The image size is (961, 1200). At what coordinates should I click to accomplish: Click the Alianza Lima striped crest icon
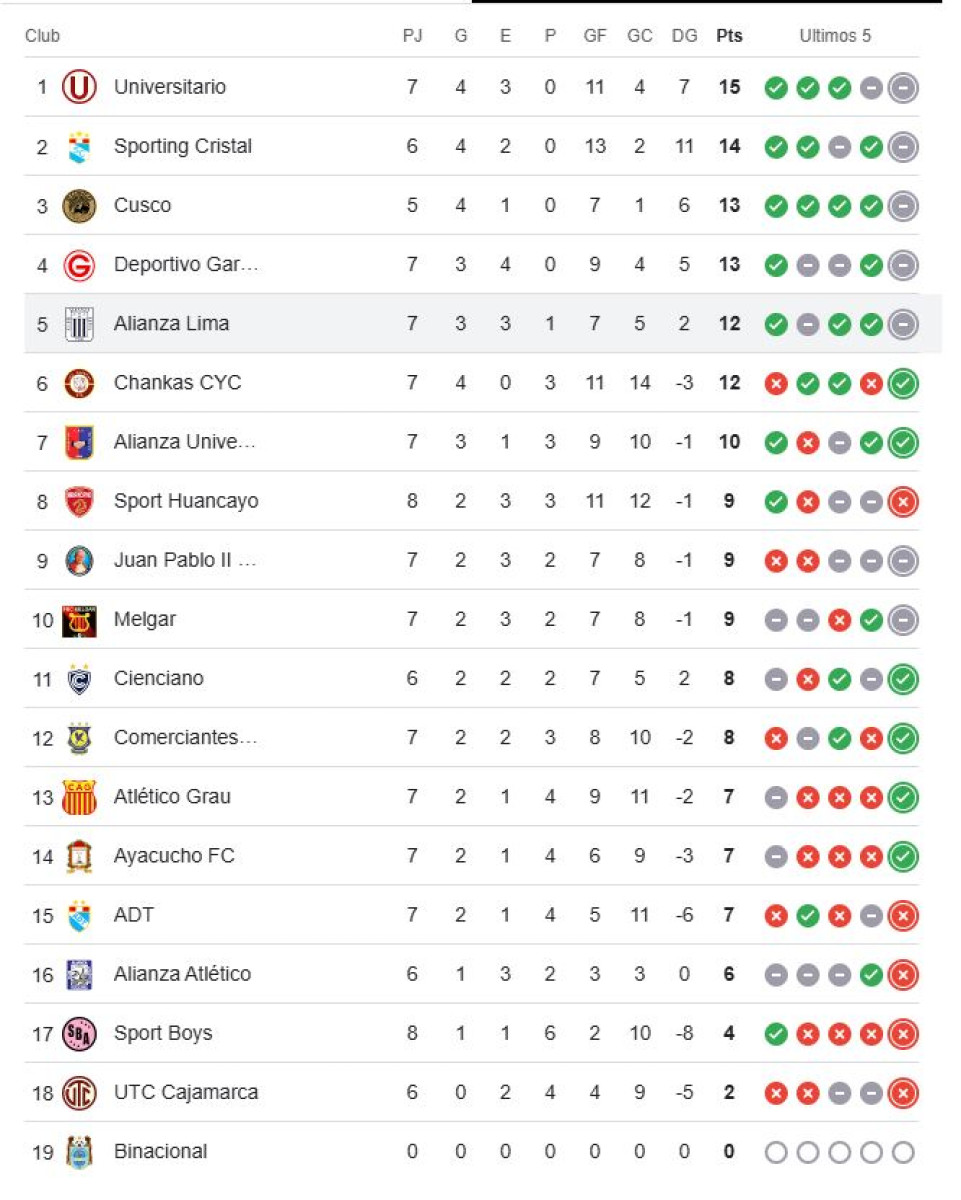[79, 324]
